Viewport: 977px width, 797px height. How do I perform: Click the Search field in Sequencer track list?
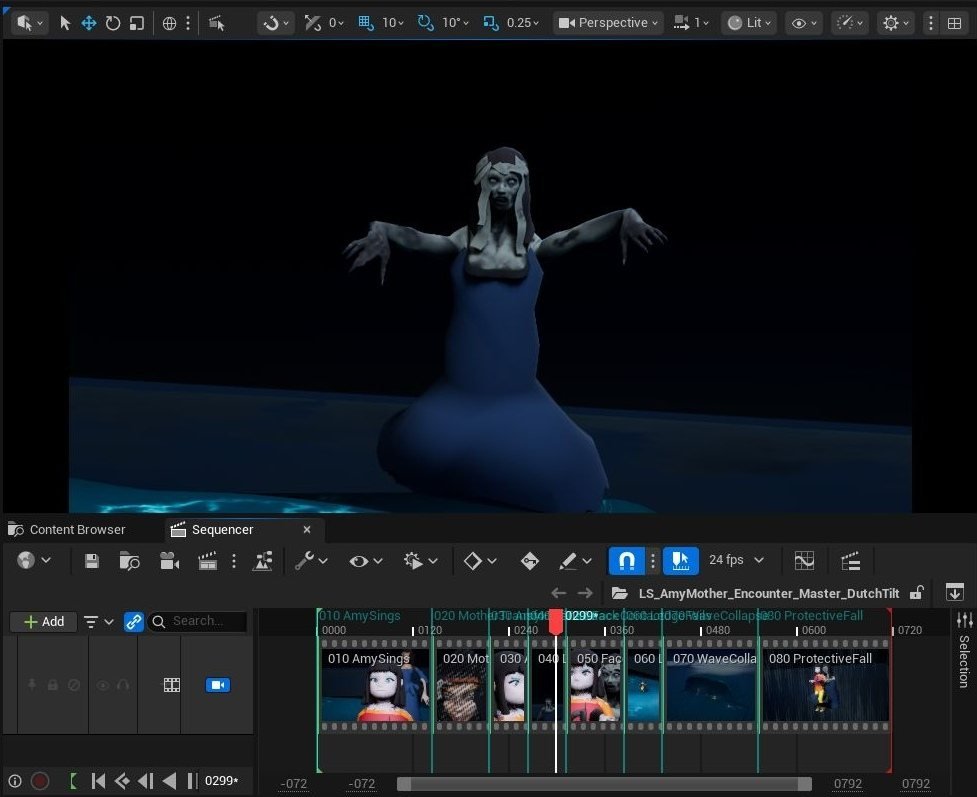197,621
